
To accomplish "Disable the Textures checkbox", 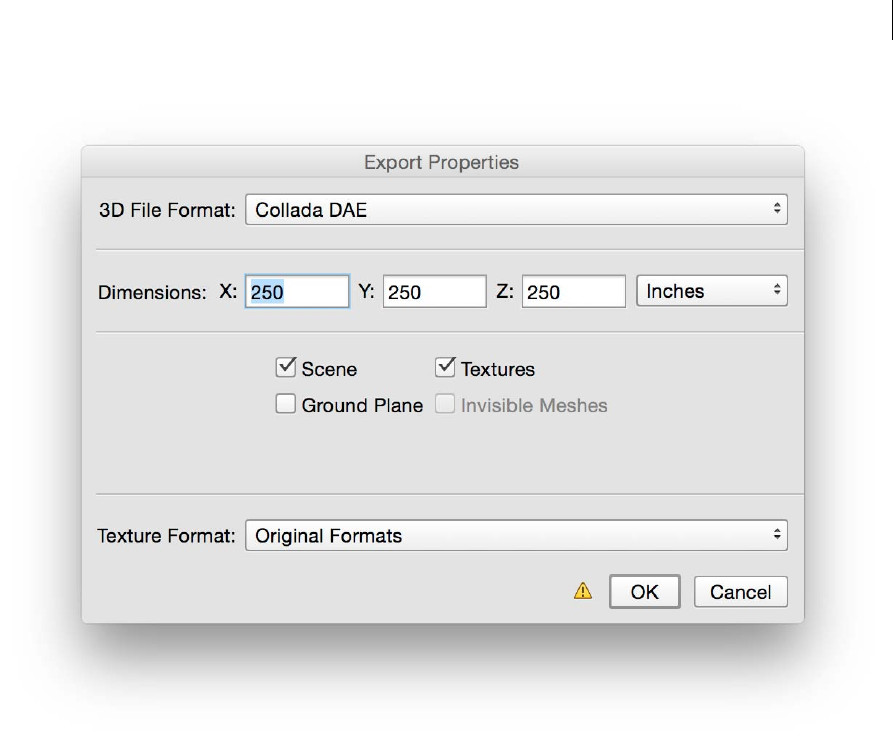I will point(446,368).
